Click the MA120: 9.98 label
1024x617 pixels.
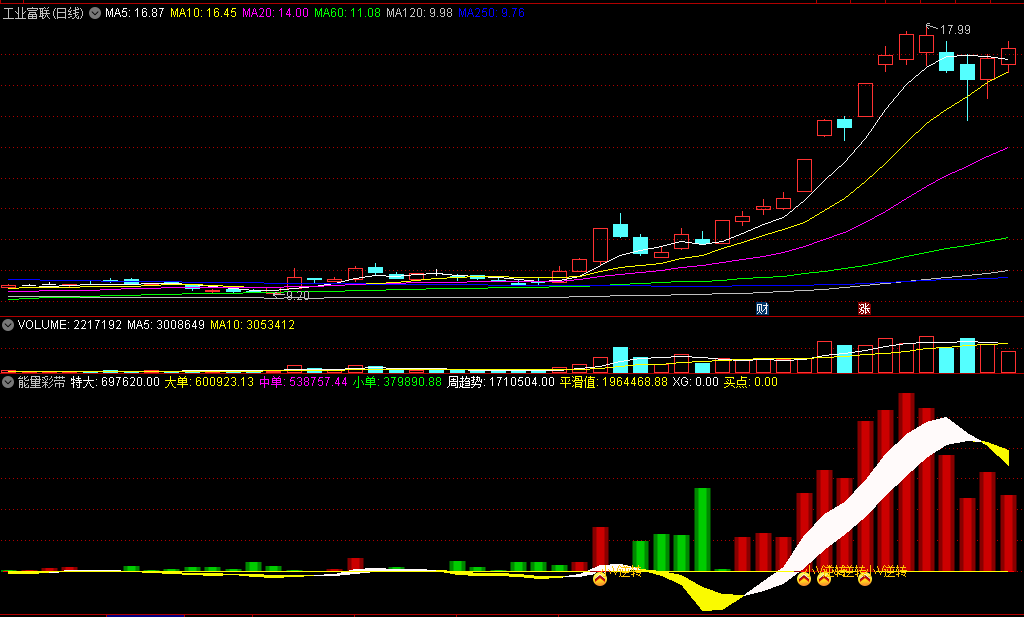click(419, 13)
